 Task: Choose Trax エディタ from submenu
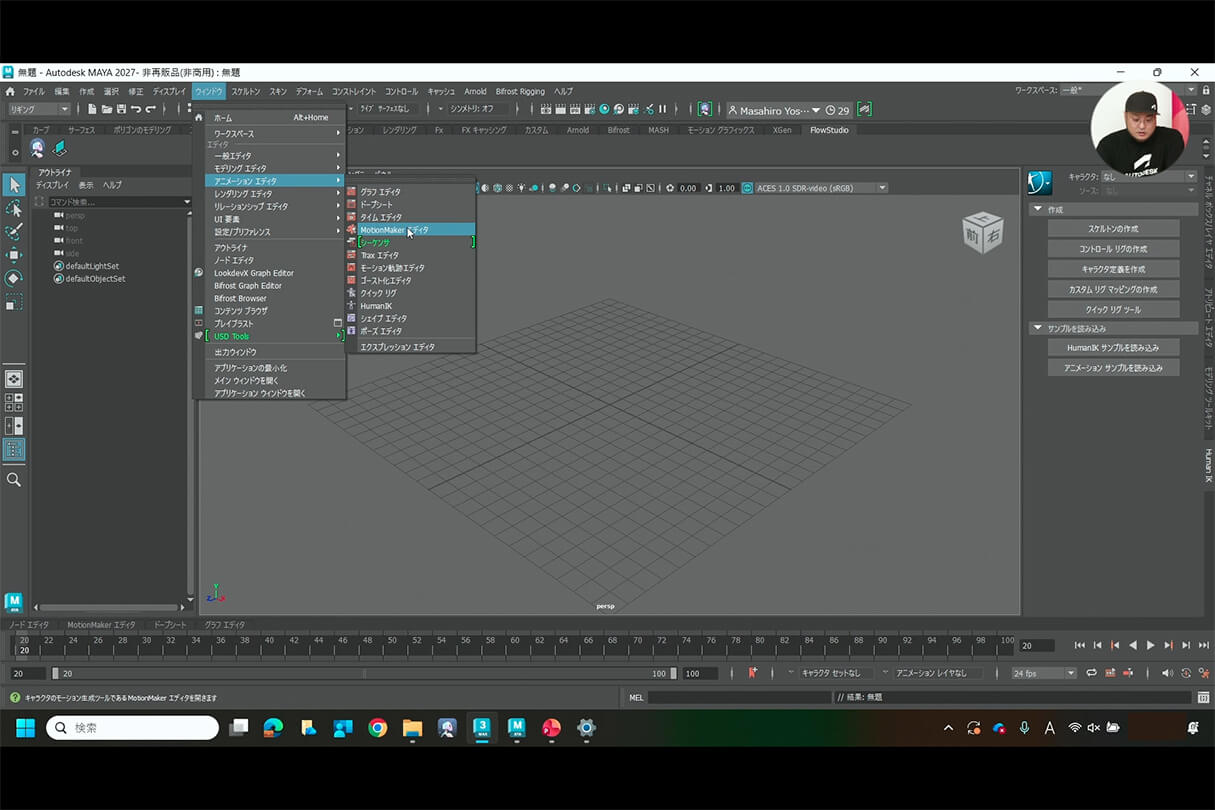(x=411, y=255)
